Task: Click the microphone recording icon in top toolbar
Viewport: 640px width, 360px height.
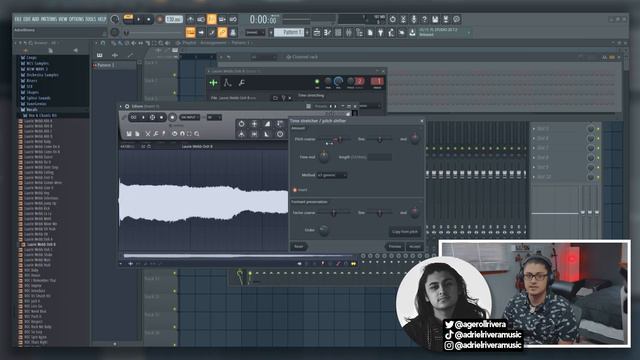Action: coord(413,19)
